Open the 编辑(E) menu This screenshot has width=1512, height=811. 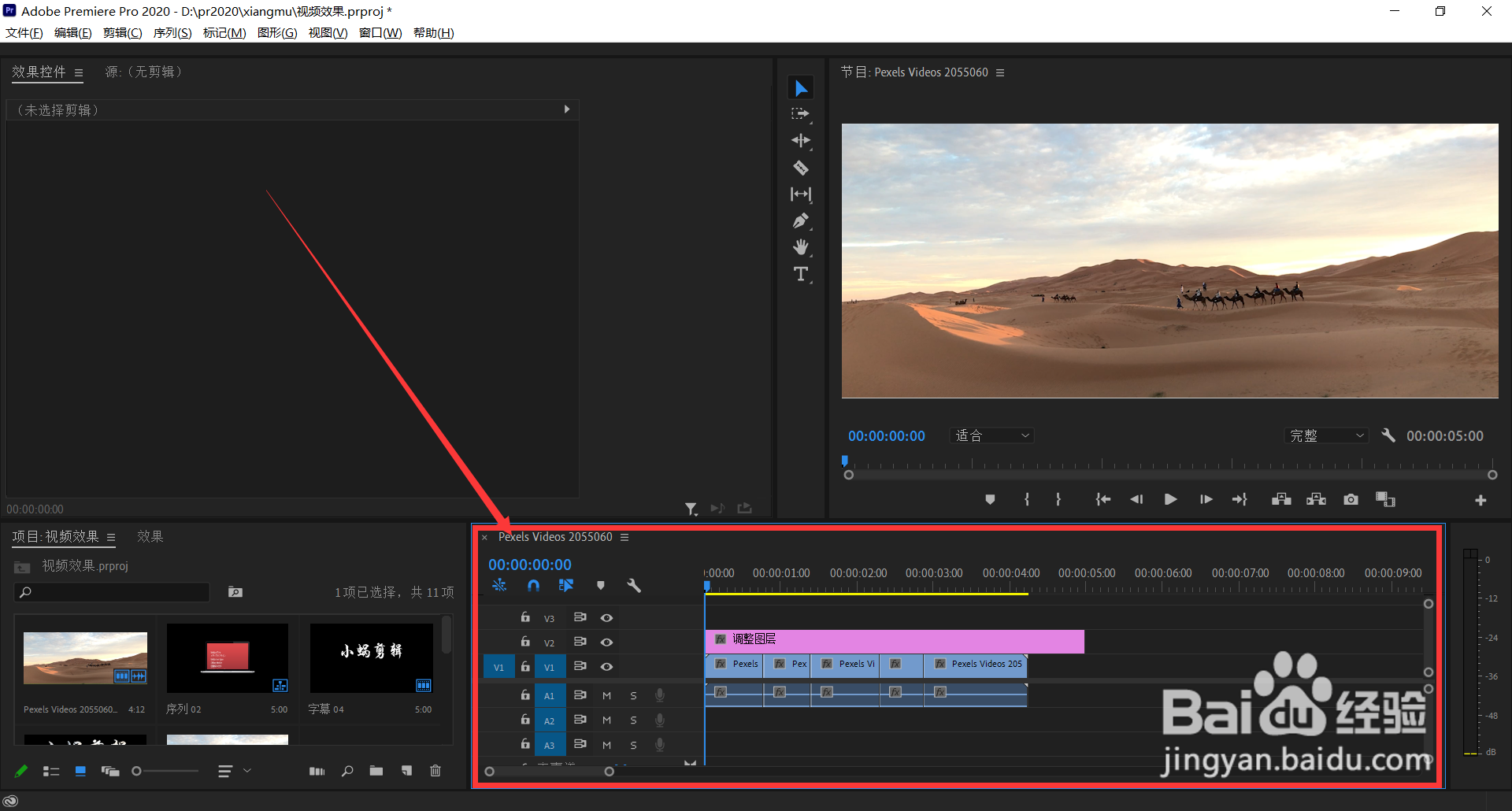(x=73, y=33)
